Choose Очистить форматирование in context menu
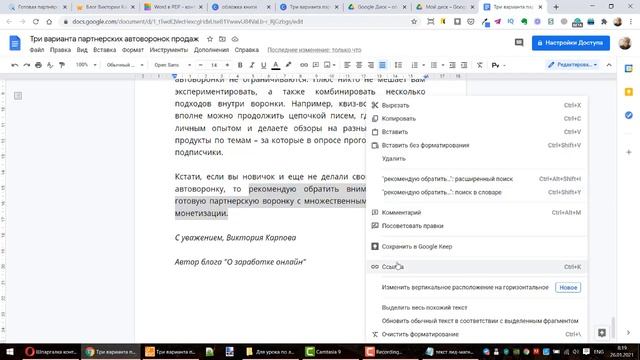The height and width of the screenshot is (360, 640). (x=477, y=334)
